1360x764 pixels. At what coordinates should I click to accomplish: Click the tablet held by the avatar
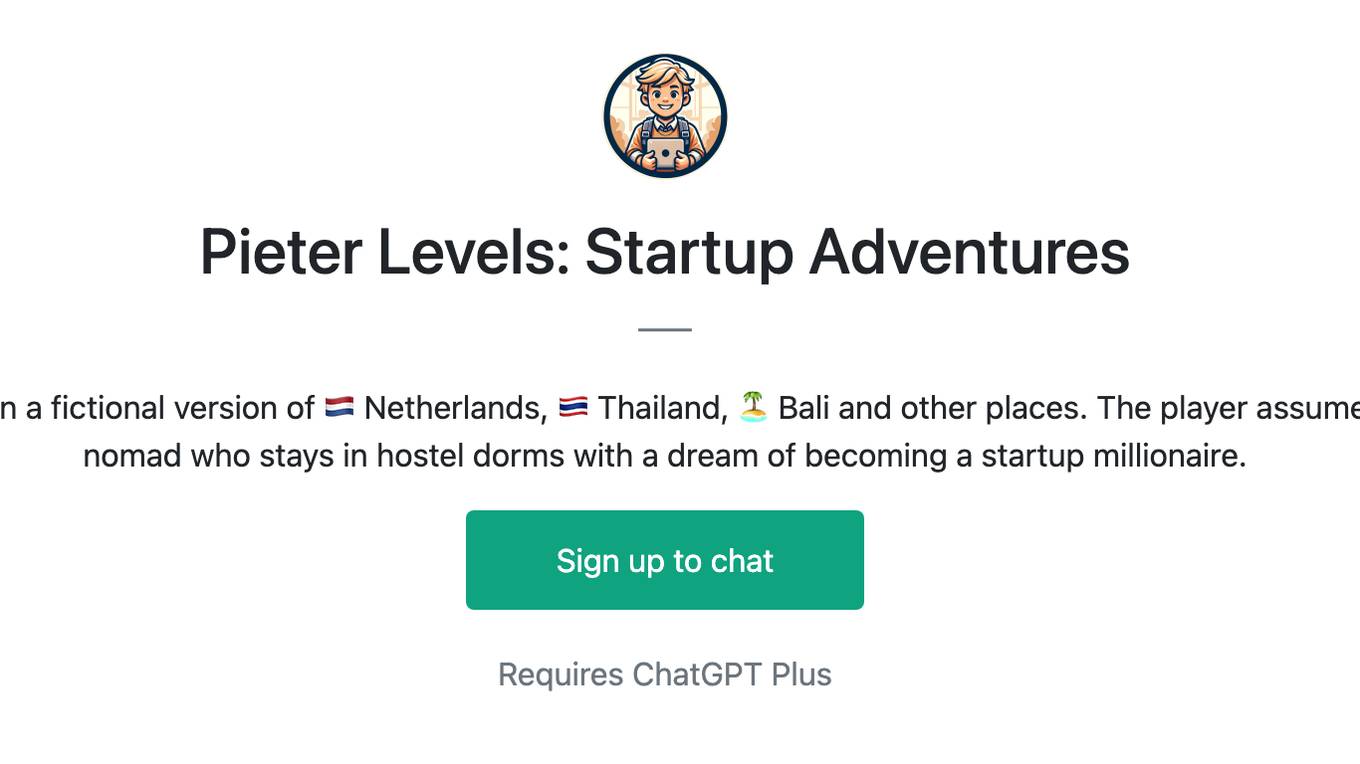tap(665, 152)
